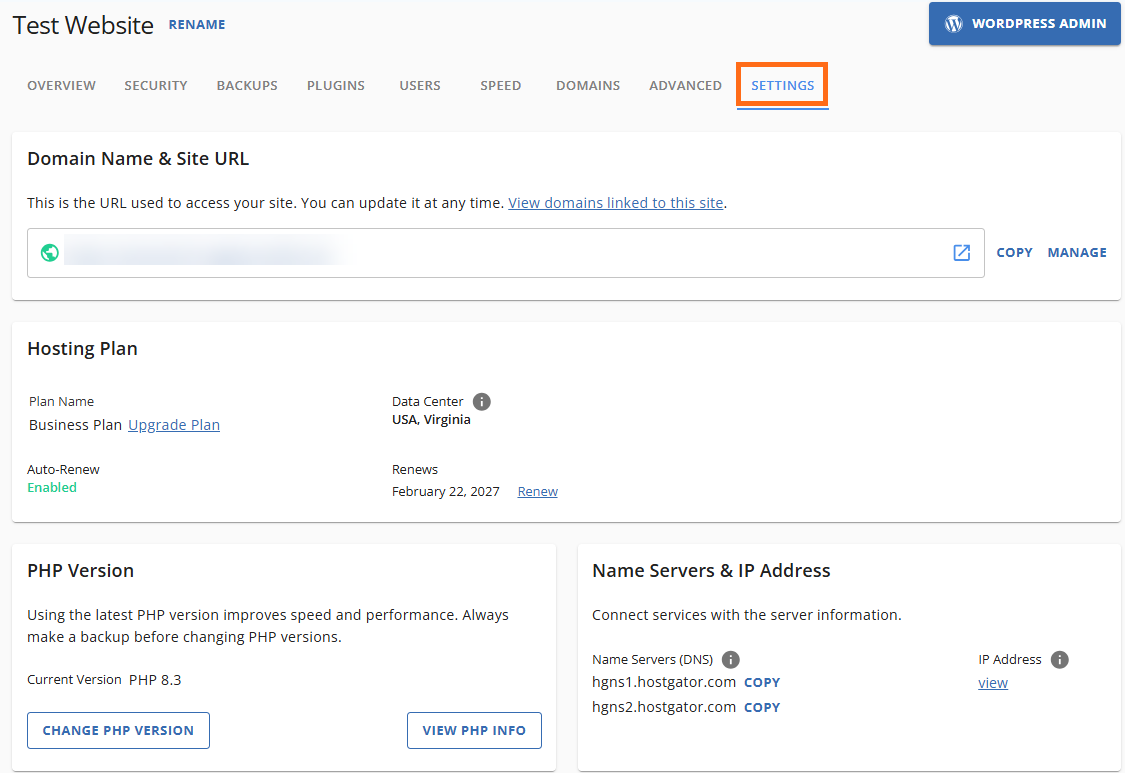1125x773 pixels.
Task: Go to the Advanced tab
Action: click(685, 85)
